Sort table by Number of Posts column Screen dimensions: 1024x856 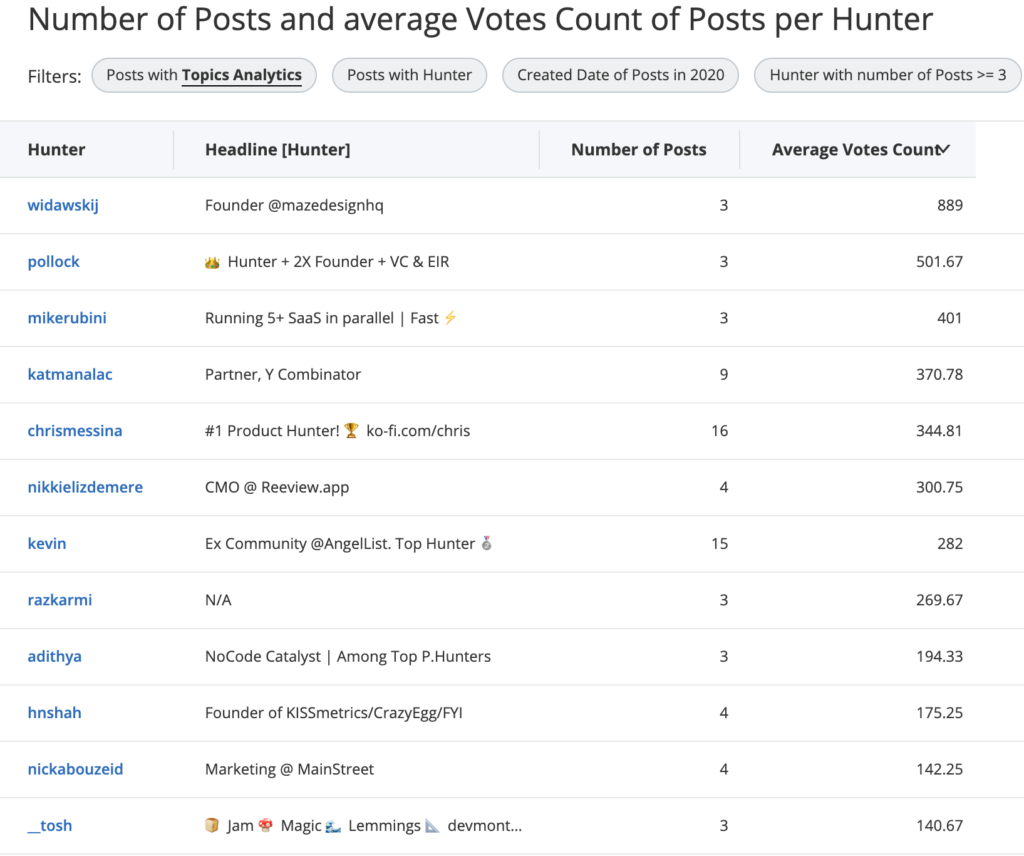638,149
